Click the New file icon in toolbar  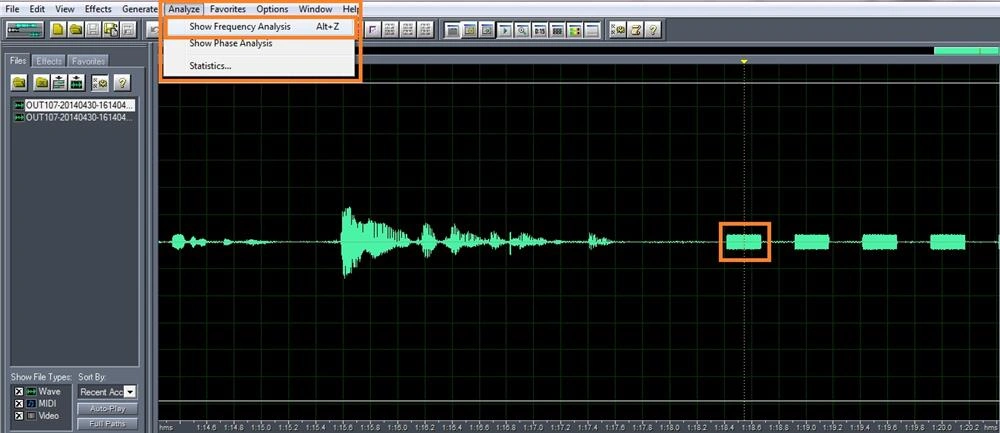click(59, 29)
